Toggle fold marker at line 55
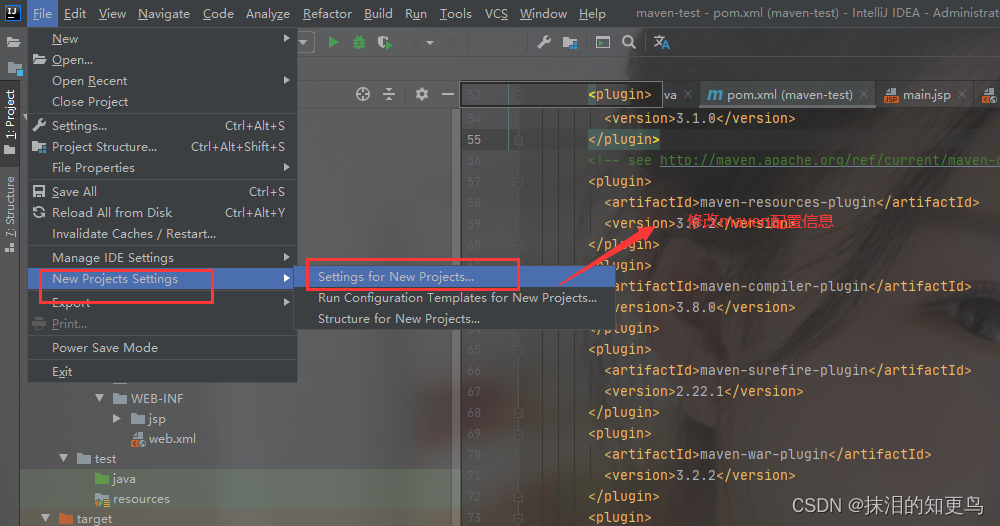Viewport: 1000px width, 526px height. point(518,140)
